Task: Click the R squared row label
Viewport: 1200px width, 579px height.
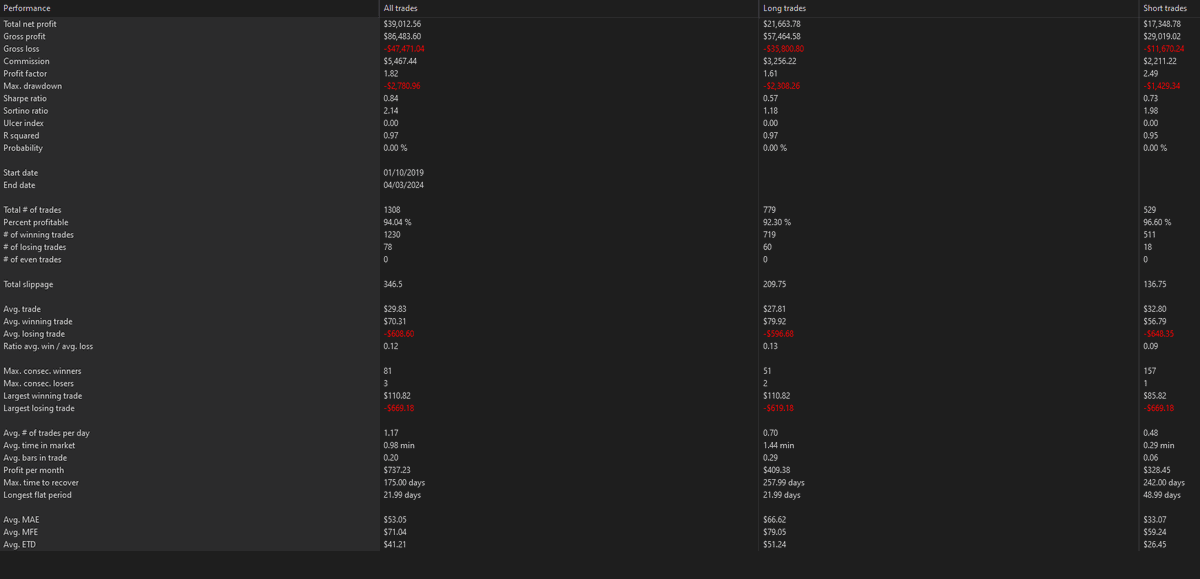Action: (x=22, y=135)
